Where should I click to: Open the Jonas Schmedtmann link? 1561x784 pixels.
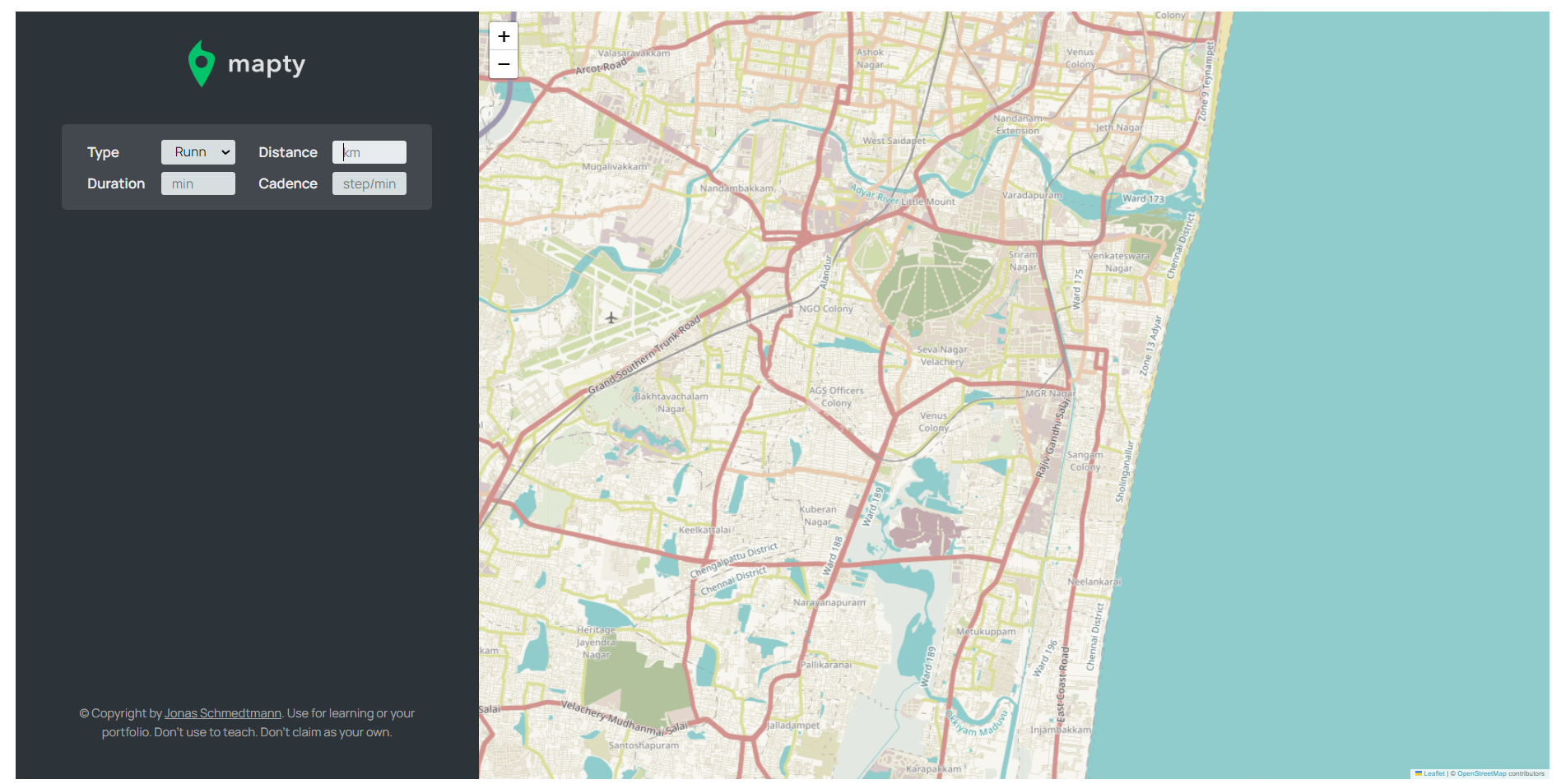[x=223, y=713]
